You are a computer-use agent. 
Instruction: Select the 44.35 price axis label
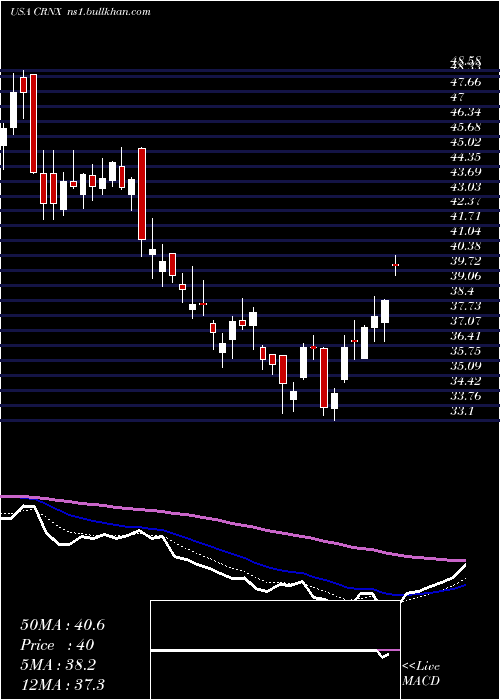click(465, 157)
